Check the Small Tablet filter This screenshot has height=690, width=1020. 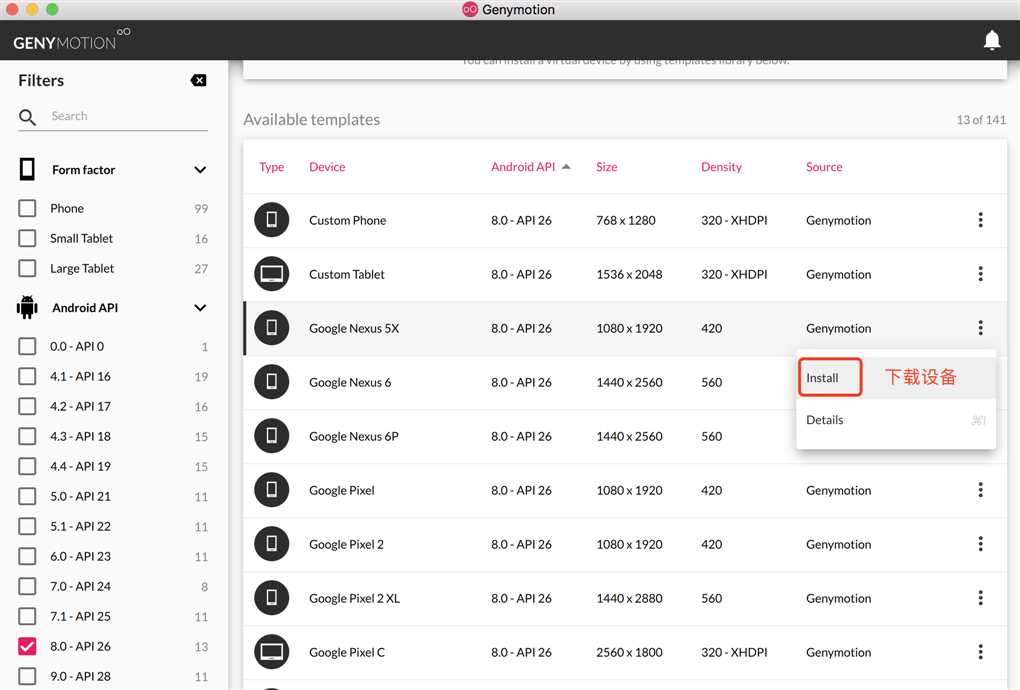pos(27,238)
